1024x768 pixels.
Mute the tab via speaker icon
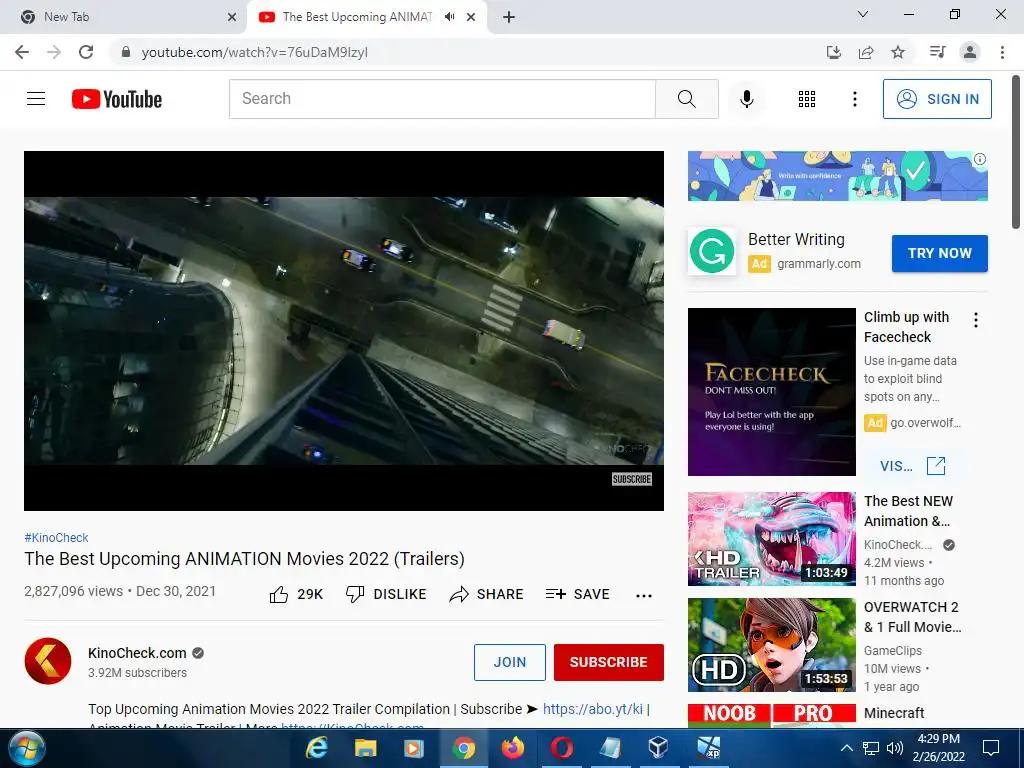(449, 17)
